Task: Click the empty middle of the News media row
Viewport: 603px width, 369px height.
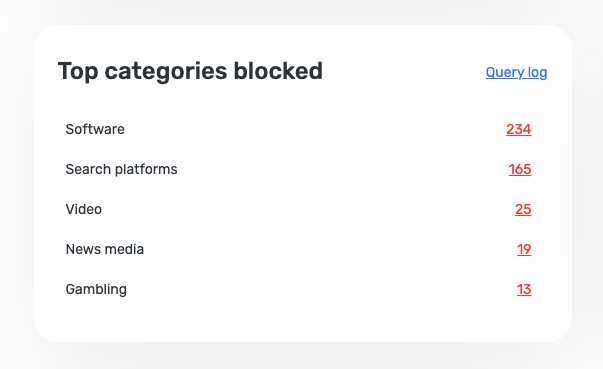Action: point(298,249)
